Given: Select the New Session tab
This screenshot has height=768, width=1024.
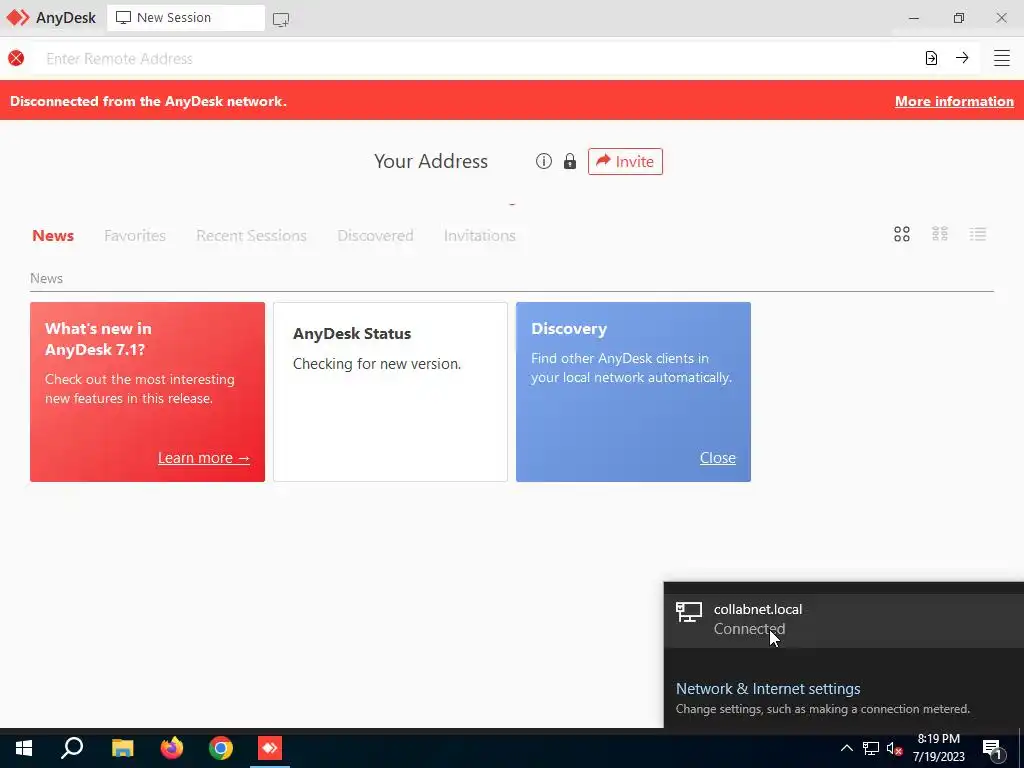Looking at the screenshot, I should pyautogui.click(x=186, y=18).
